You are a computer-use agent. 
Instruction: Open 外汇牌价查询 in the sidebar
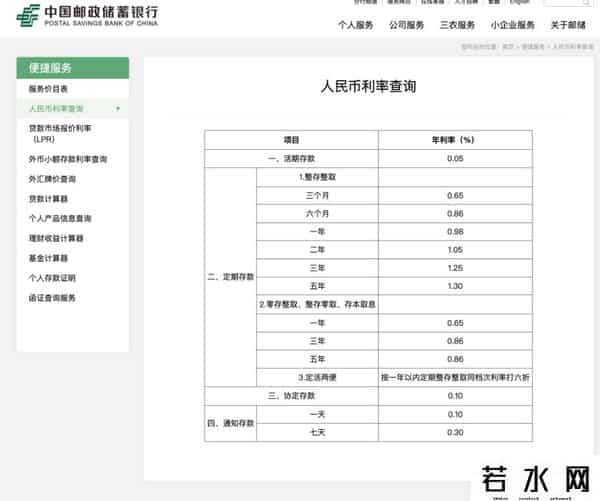(52, 179)
